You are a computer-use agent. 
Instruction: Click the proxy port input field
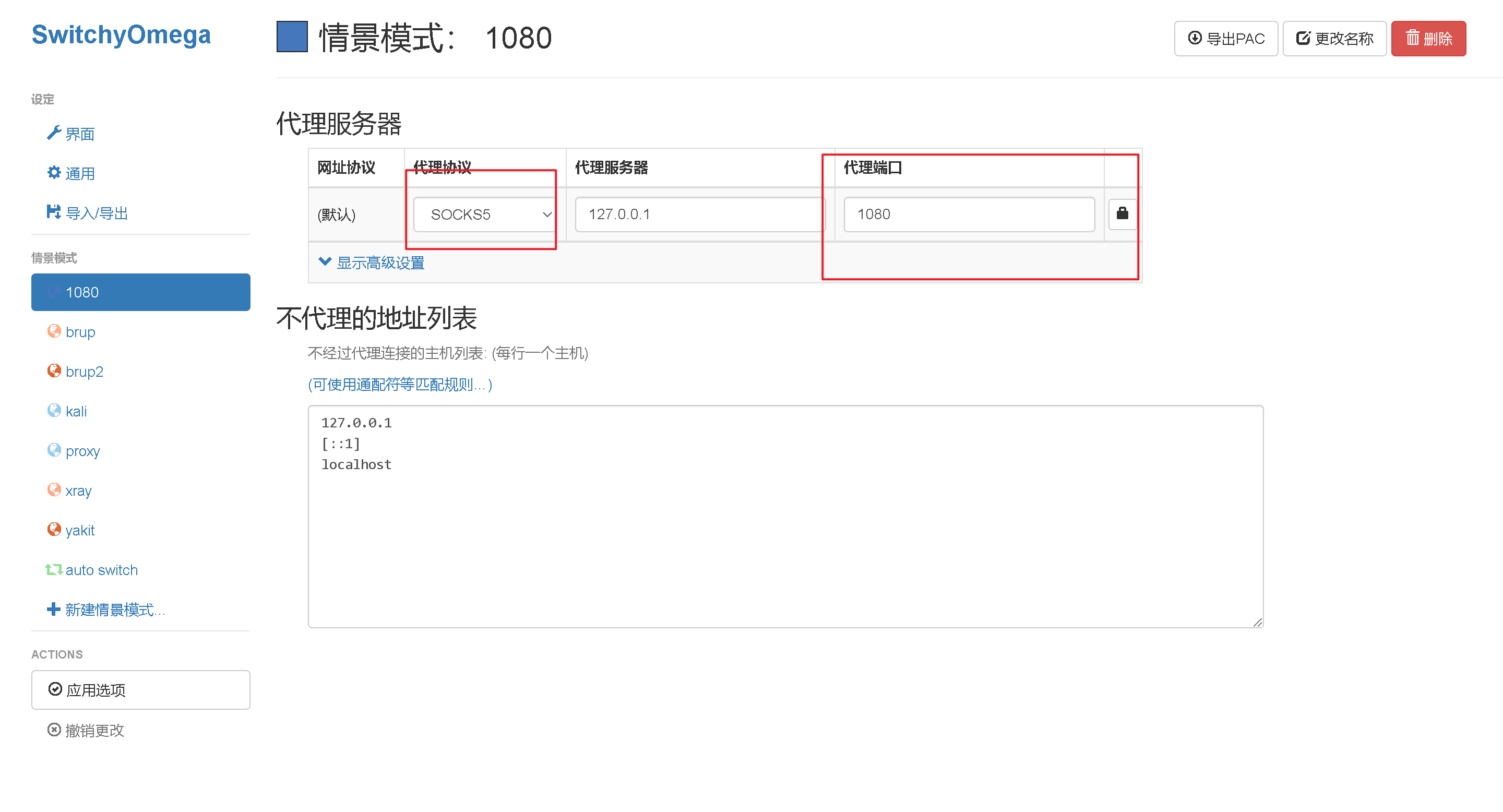(969, 214)
